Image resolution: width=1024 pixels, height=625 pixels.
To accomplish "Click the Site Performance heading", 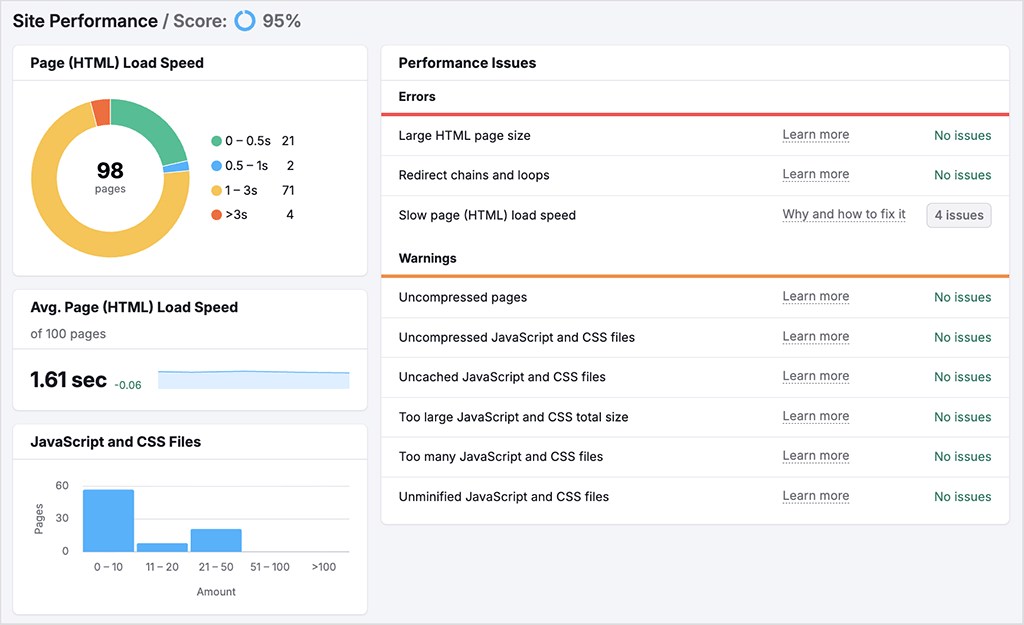I will [x=85, y=21].
